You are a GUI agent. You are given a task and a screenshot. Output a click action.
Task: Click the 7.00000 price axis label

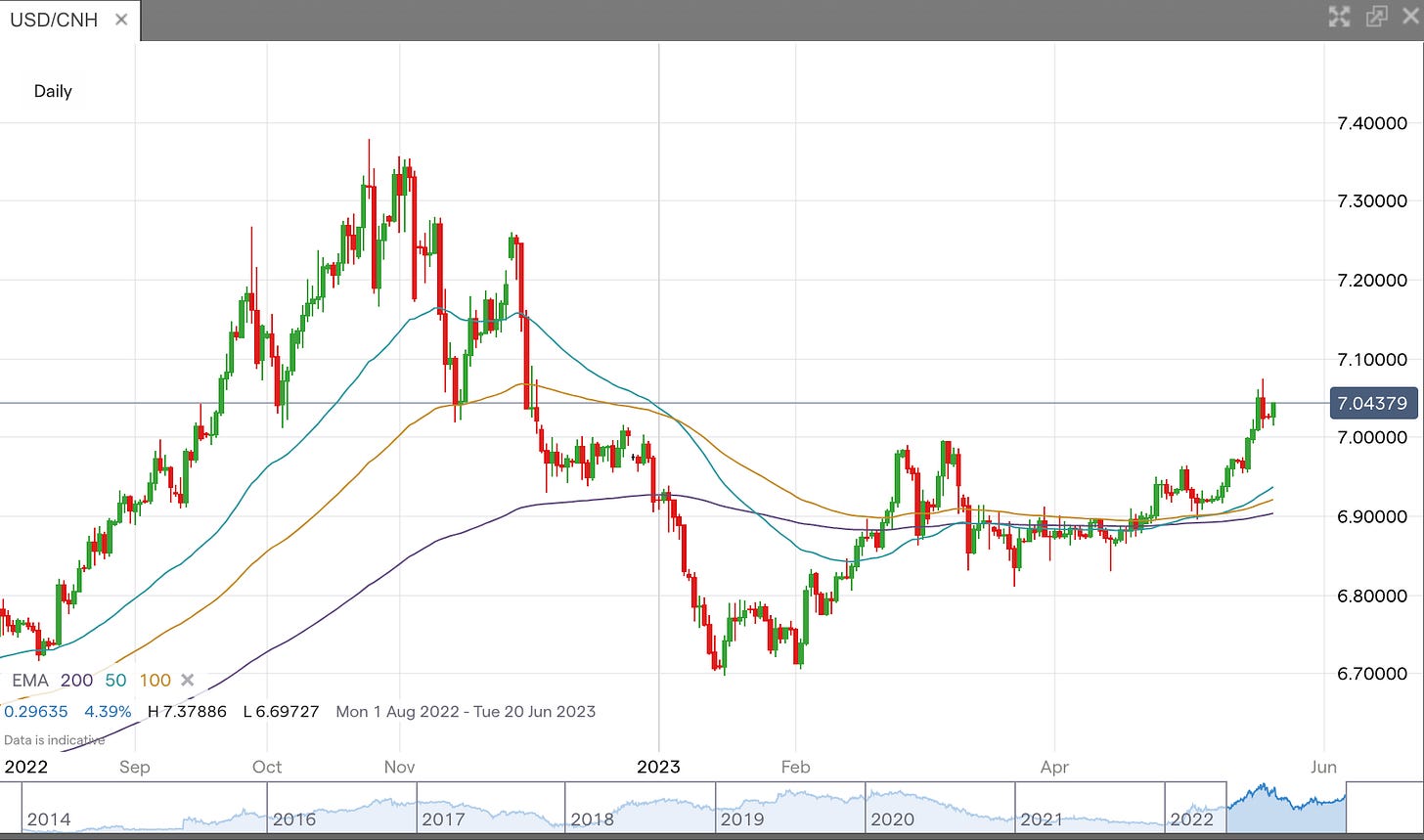click(1372, 436)
